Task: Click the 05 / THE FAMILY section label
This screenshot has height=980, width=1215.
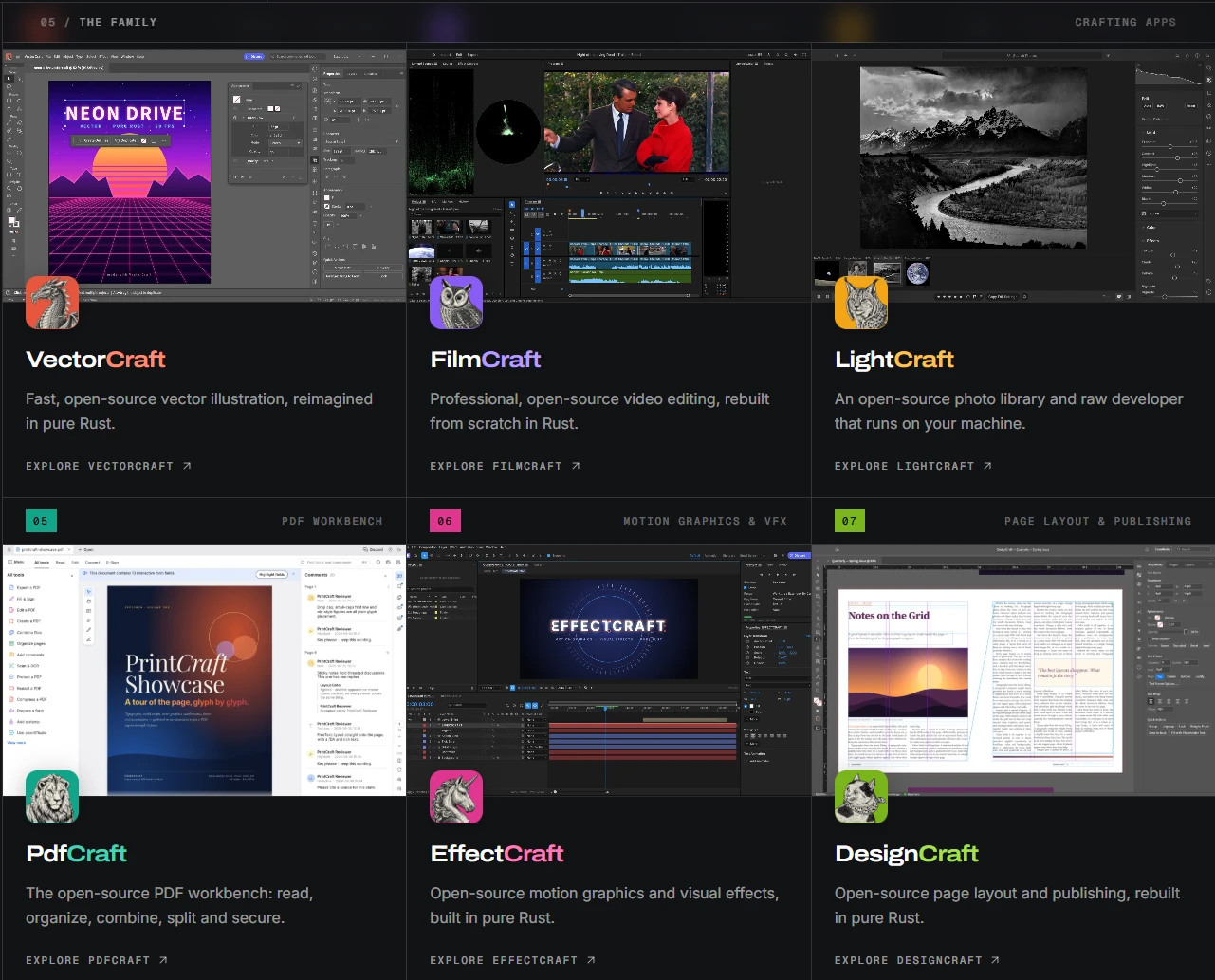Action: 99,22
